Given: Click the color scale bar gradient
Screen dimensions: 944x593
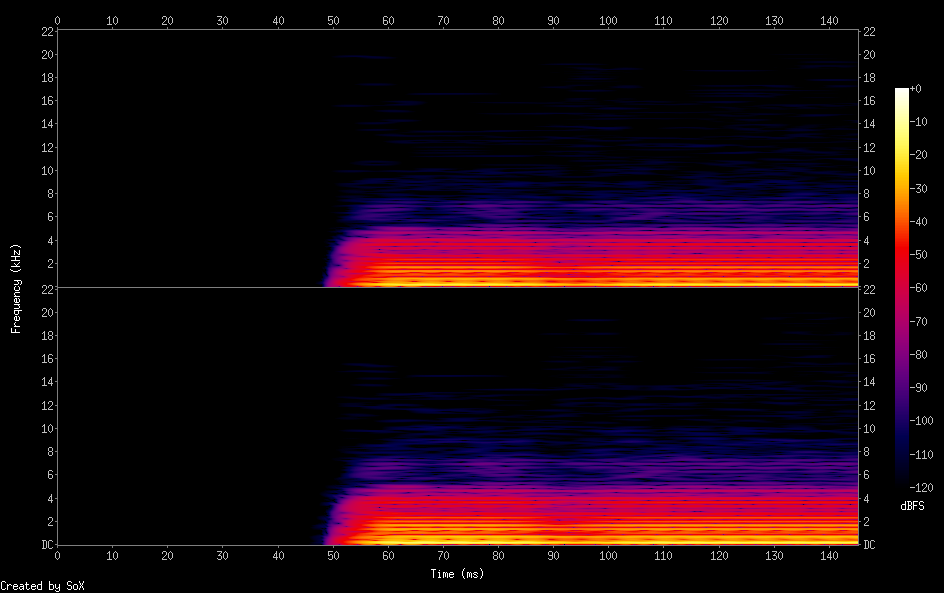Looking at the screenshot, I should coord(902,287).
